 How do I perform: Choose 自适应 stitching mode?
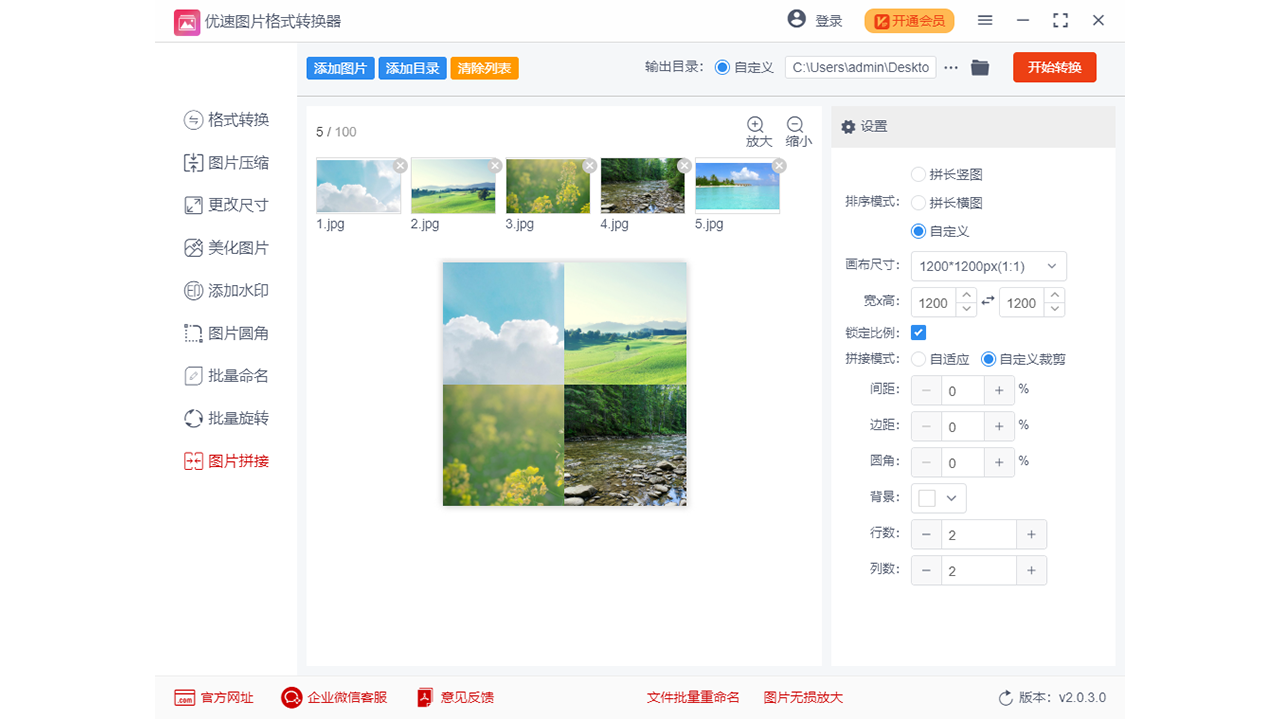[x=919, y=359]
